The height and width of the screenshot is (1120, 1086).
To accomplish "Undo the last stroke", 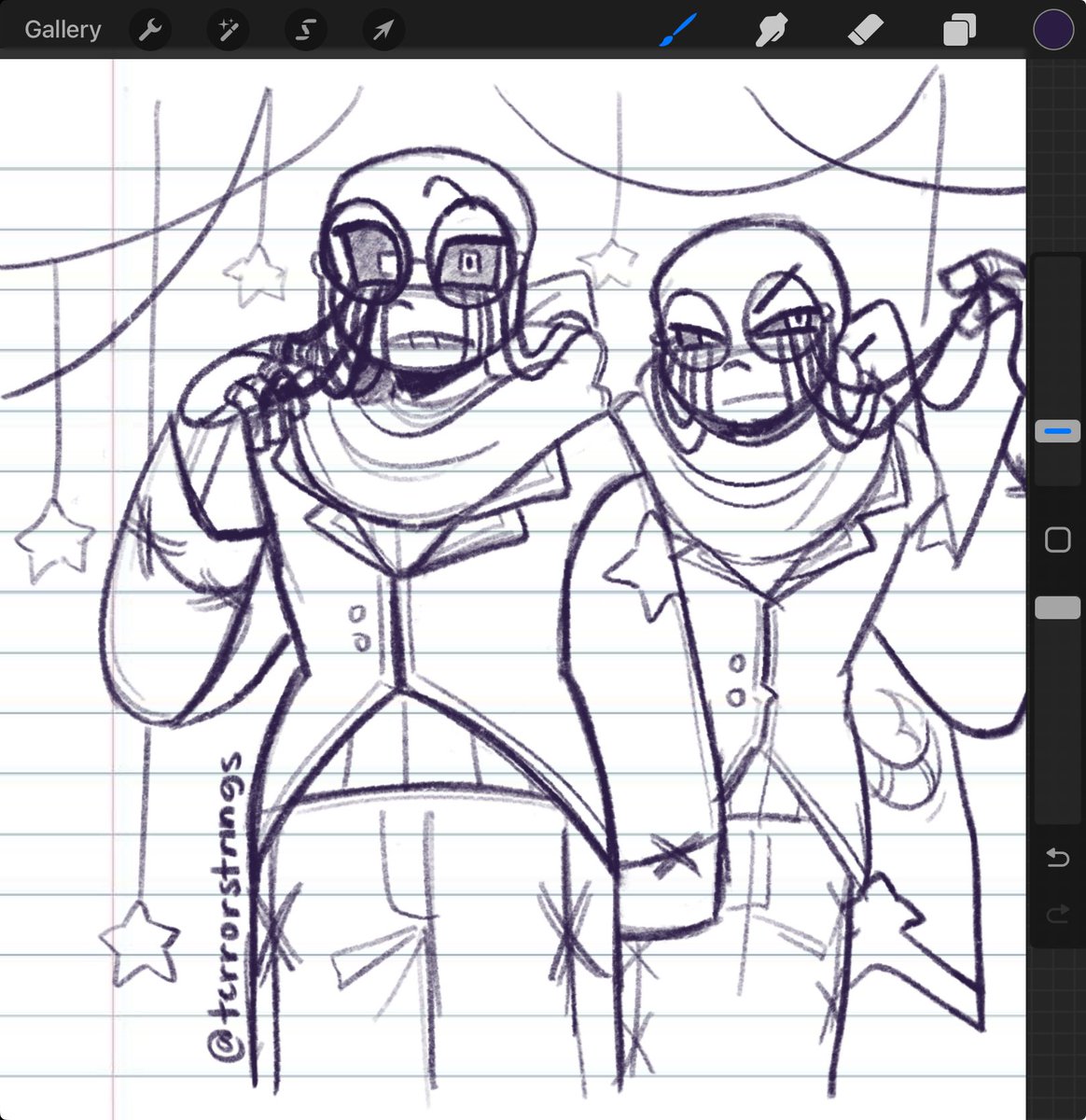I will coord(1057,858).
